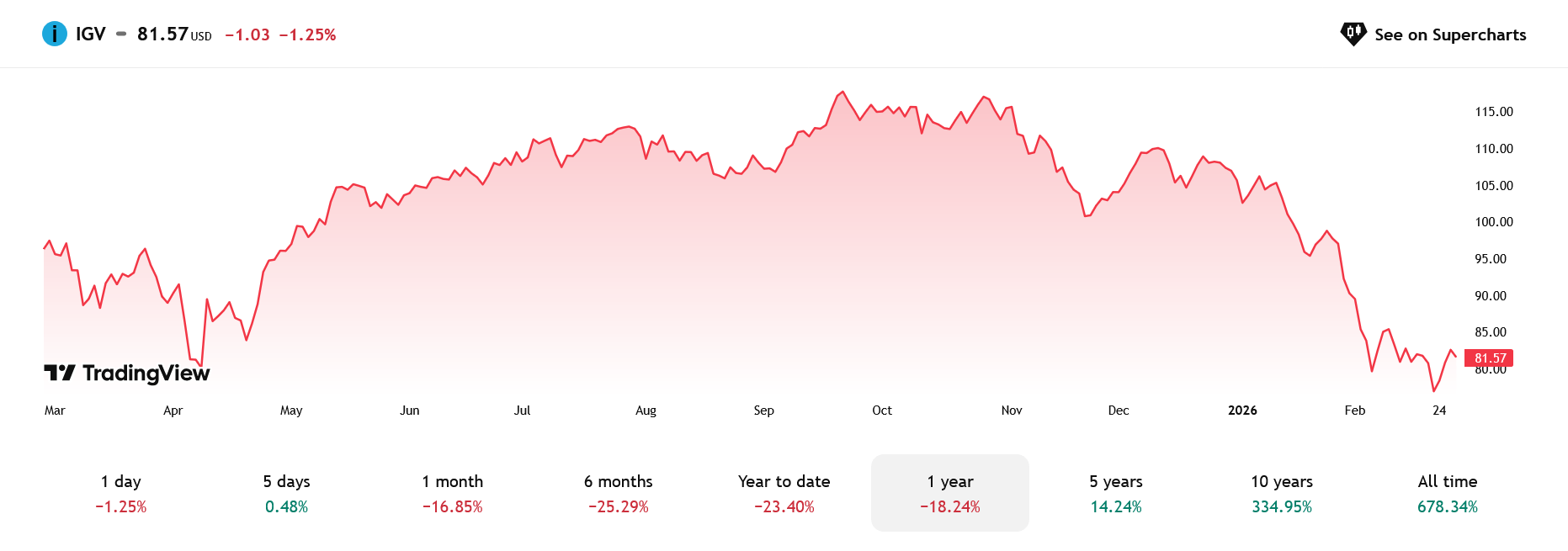Click the blue IGV info icon

point(55,34)
